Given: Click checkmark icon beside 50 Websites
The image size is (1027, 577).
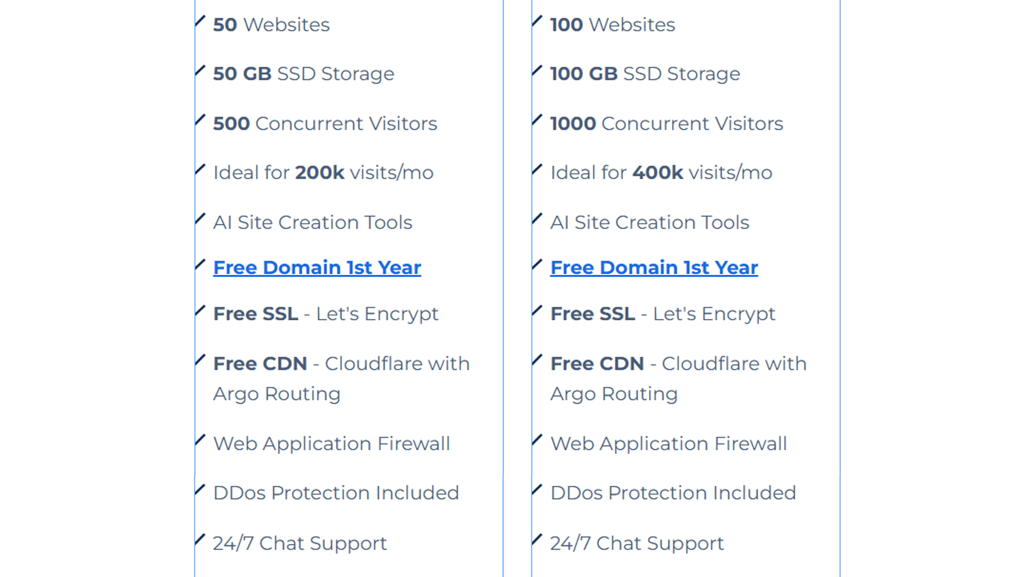Looking at the screenshot, I should click(x=200, y=22).
